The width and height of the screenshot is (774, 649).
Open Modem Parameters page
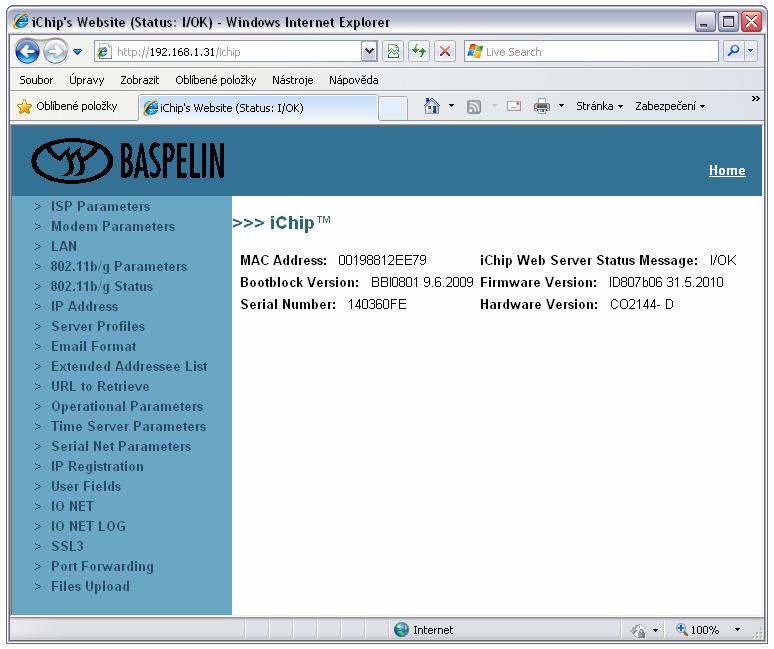click(113, 227)
